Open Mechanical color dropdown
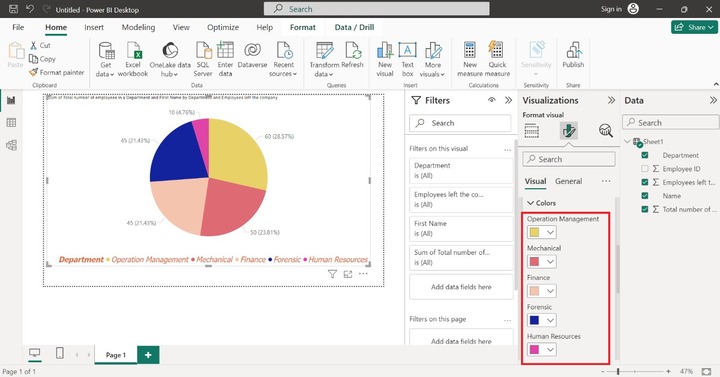Screen dimensions: 720x377 point(550,262)
